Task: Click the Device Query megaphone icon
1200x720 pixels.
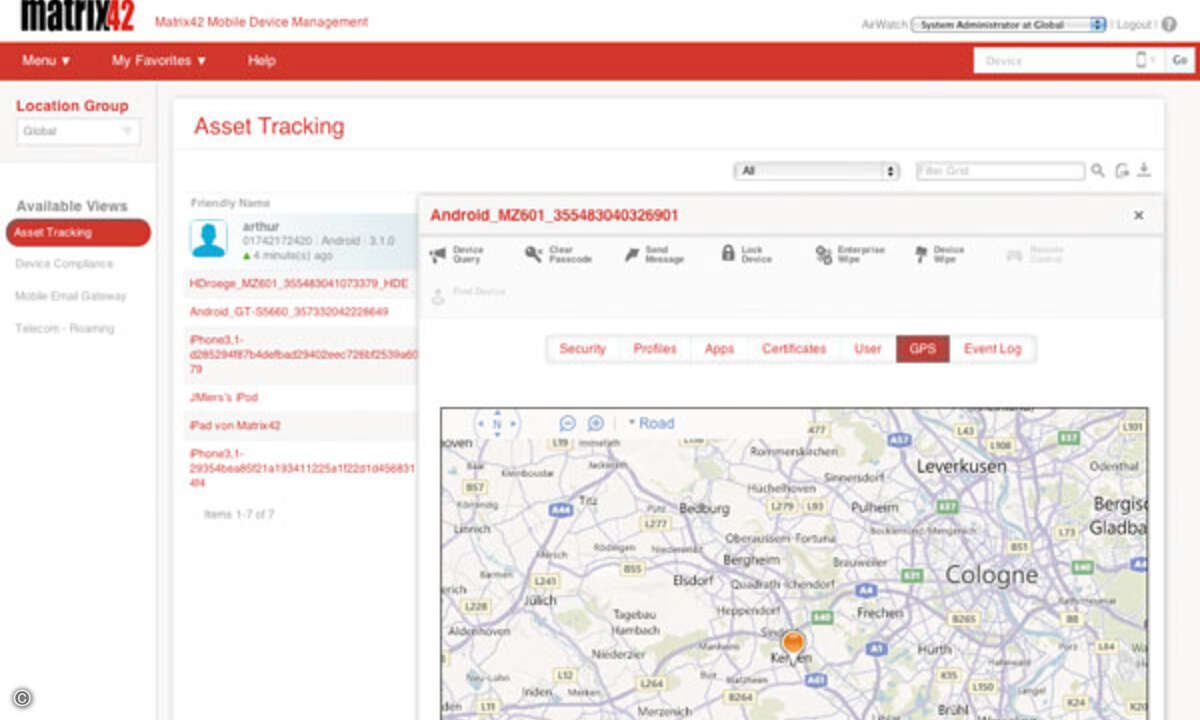Action: 438,255
